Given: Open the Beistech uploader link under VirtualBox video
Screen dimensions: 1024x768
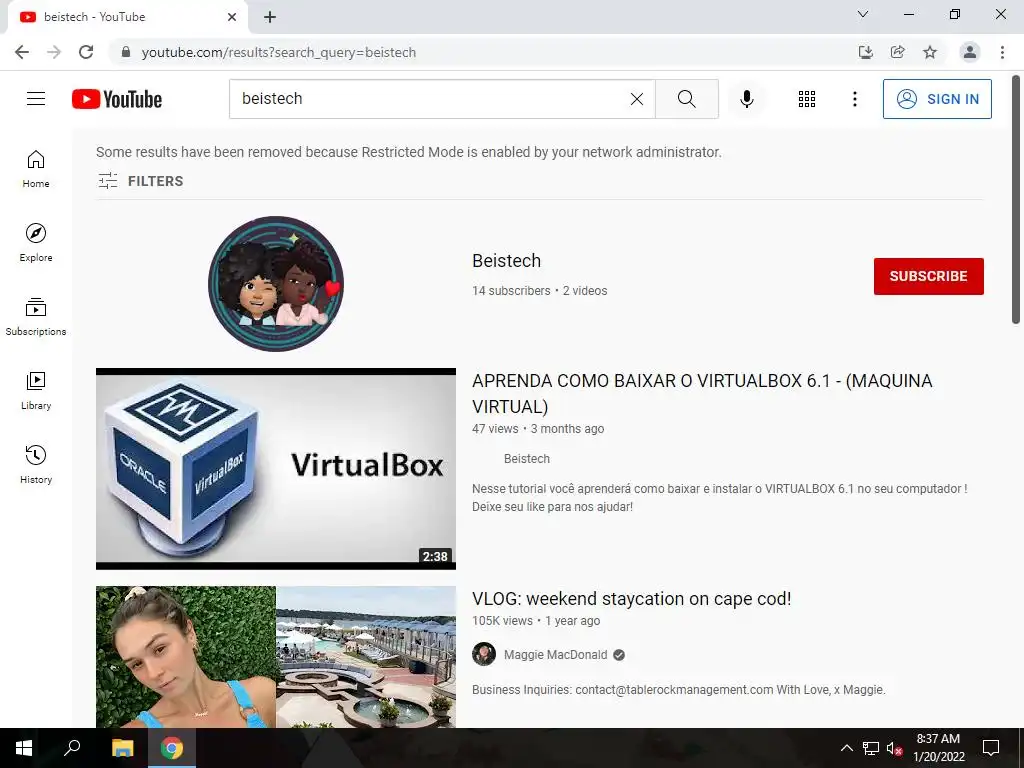Looking at the screenshot, I should 527,459.
